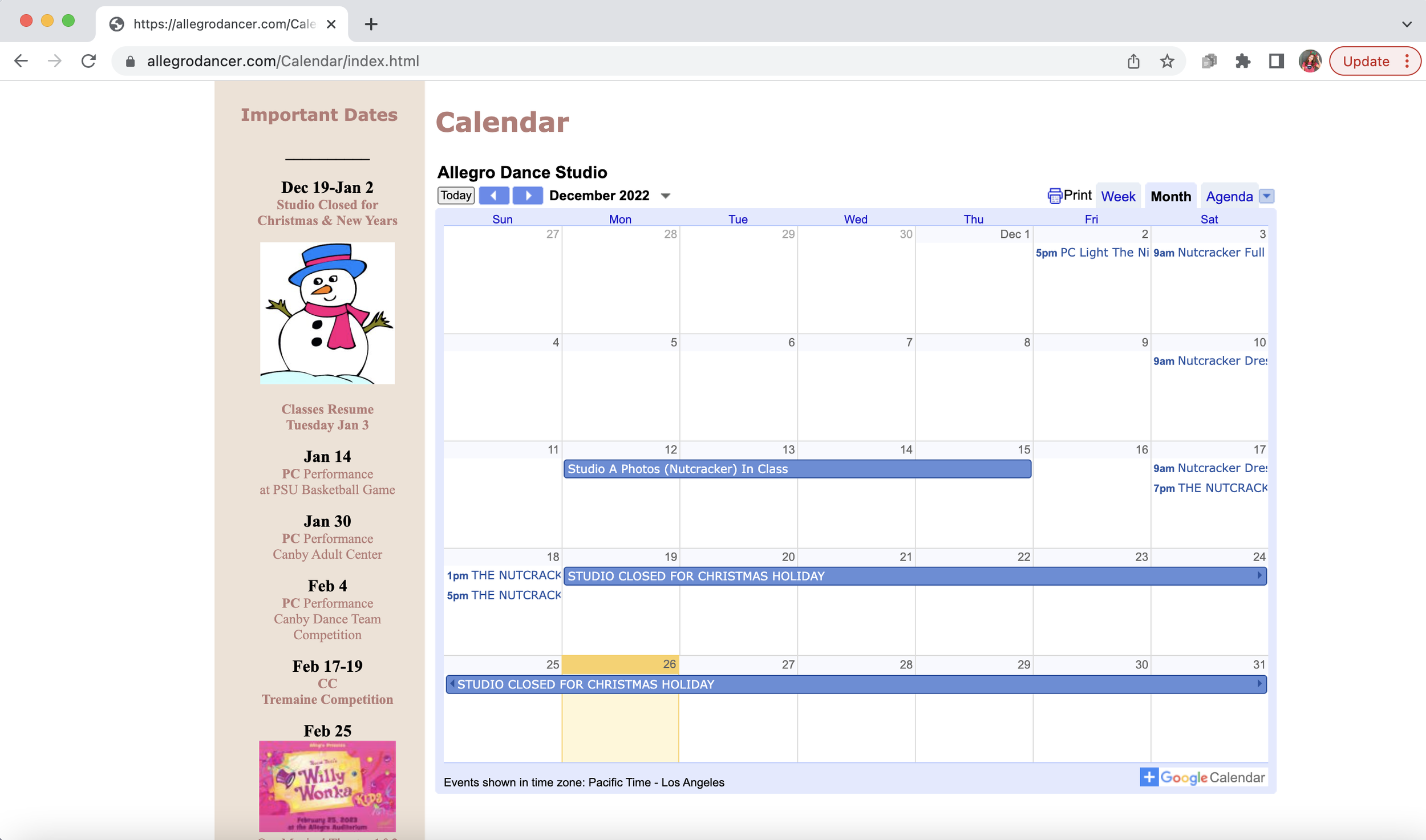Switch to Agenda view tab
This screenshot has width=1426, height=840.
1229,196
